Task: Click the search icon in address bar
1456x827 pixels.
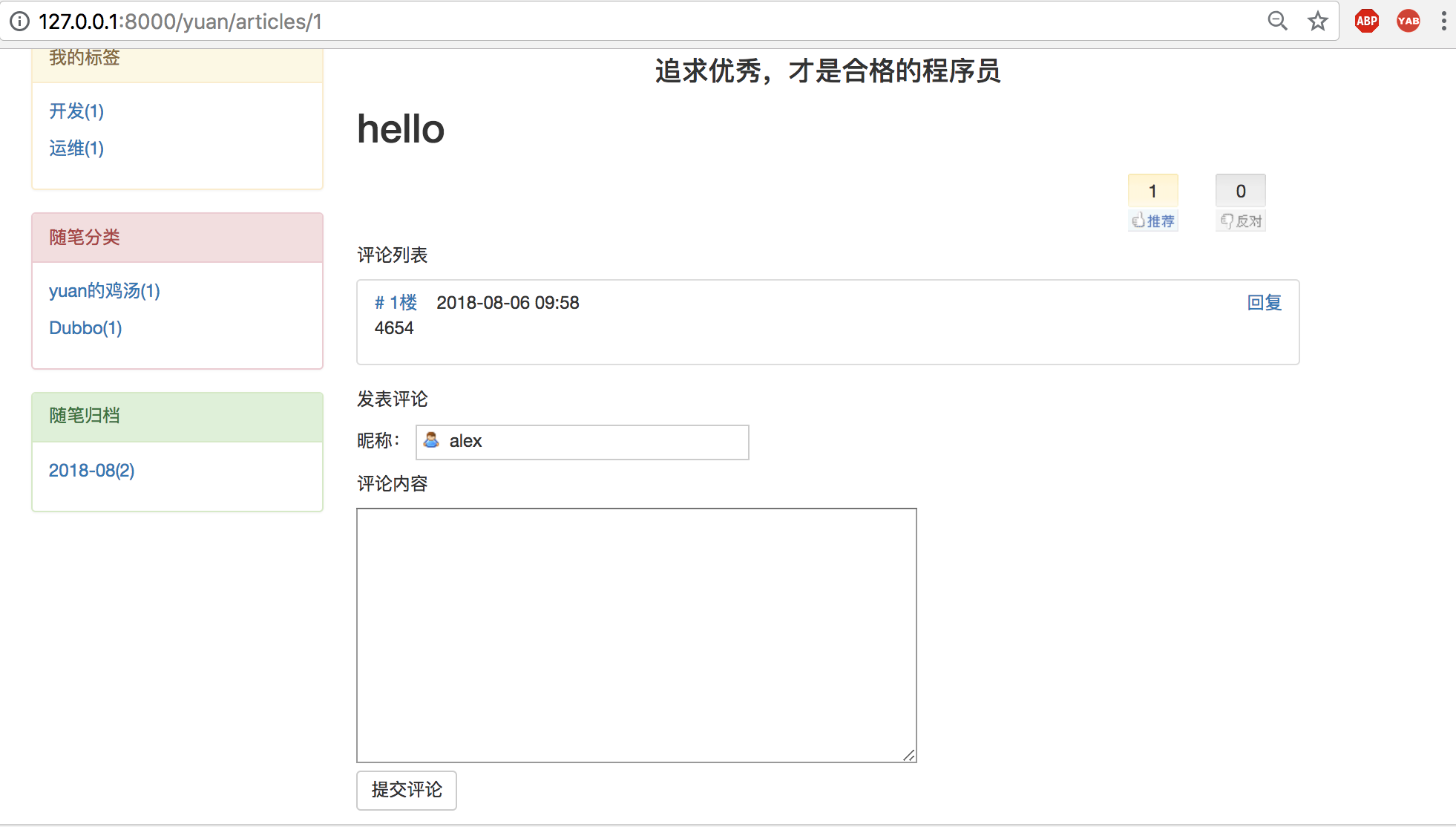Action: click(1277, 19)
